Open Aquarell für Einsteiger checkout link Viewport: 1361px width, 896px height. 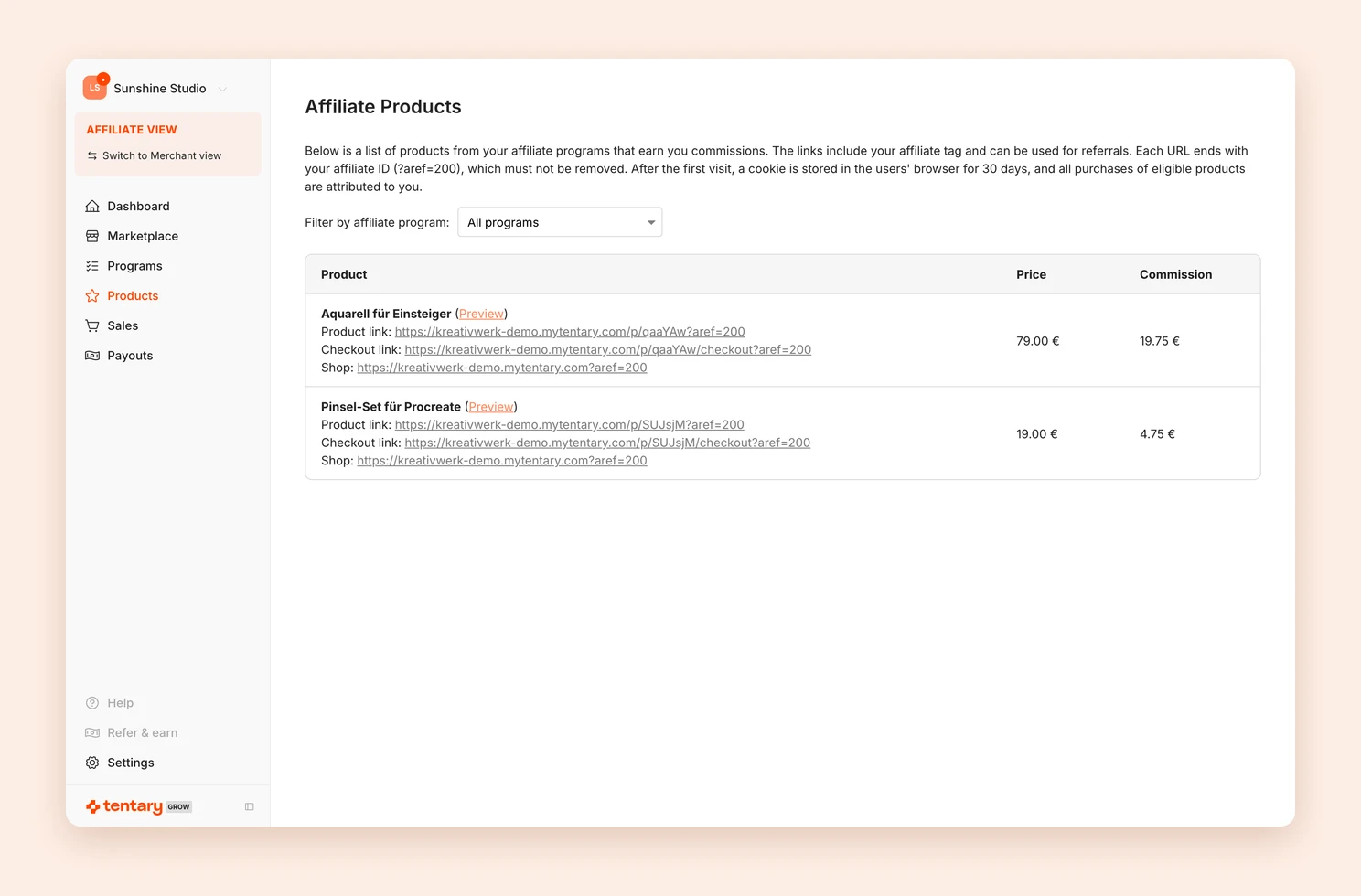point(608,349)
